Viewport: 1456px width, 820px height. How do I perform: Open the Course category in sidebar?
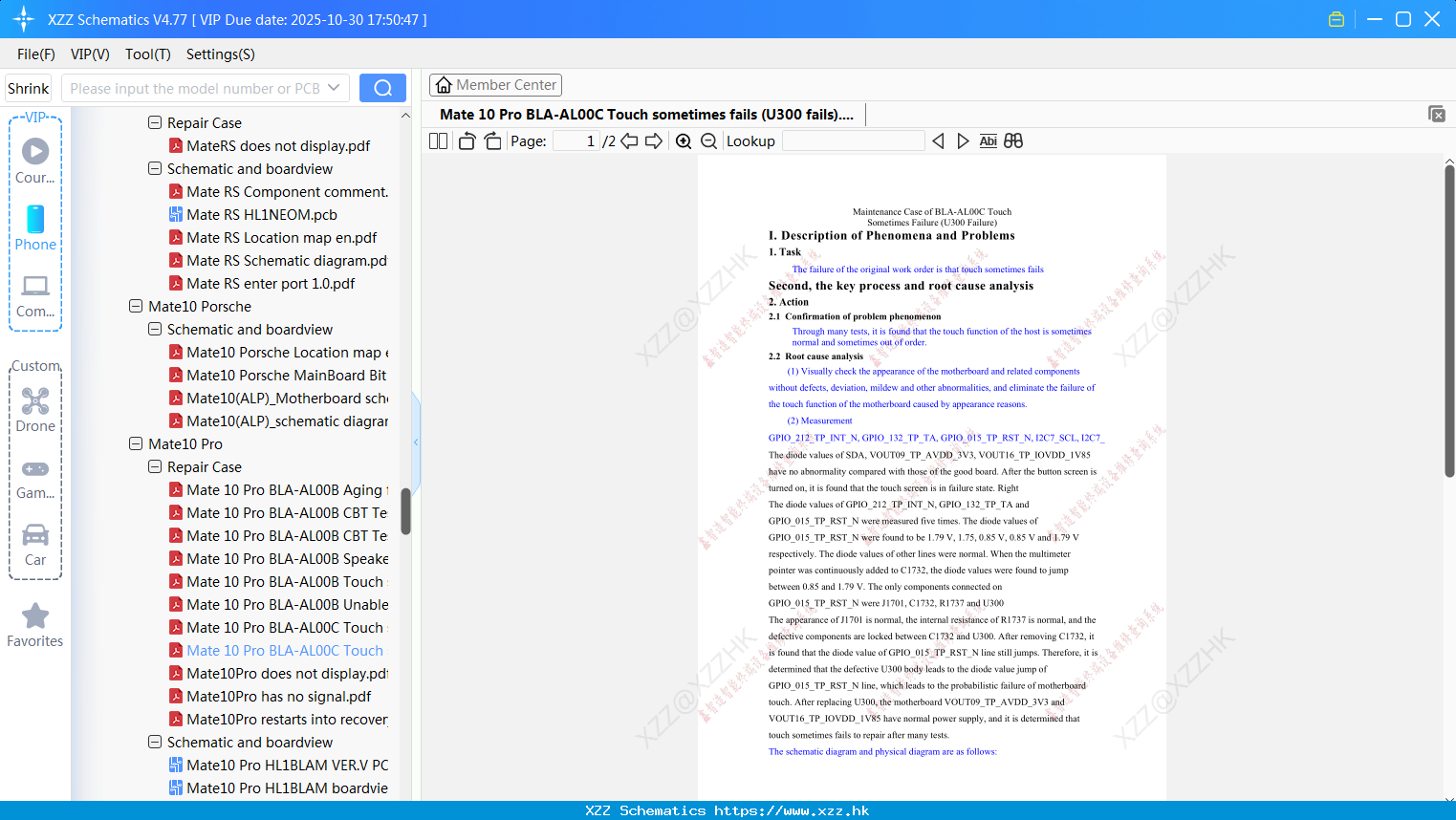(x=35, y=161)
